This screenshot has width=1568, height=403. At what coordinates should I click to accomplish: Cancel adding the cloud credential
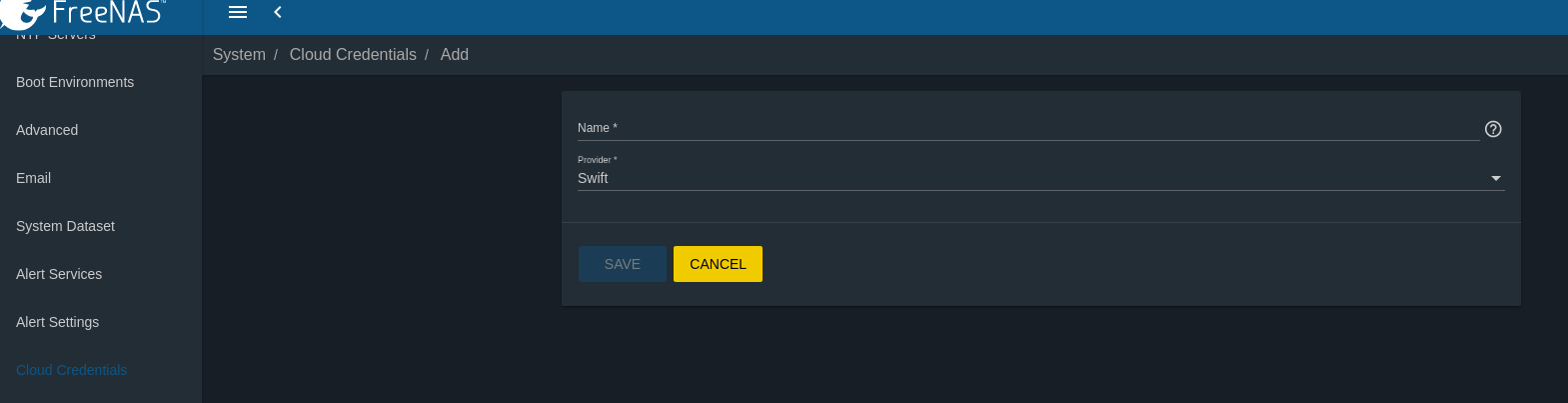tap(718, 264)
